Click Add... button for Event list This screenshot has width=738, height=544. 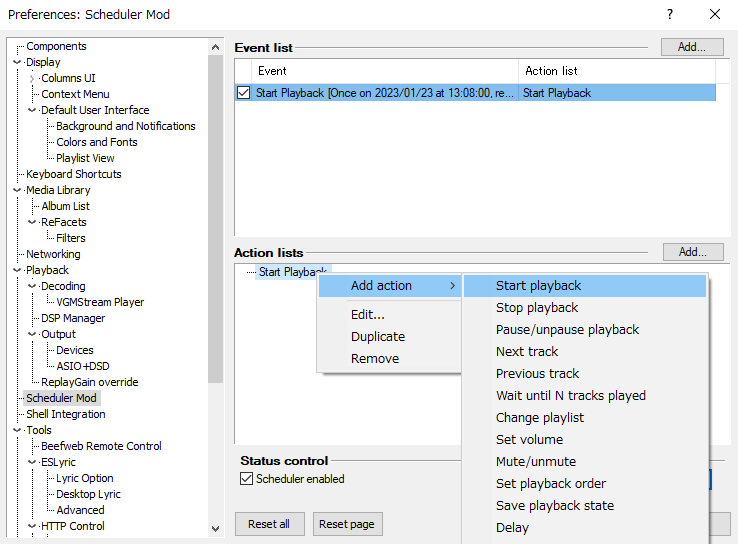click(x=692, y=47)
